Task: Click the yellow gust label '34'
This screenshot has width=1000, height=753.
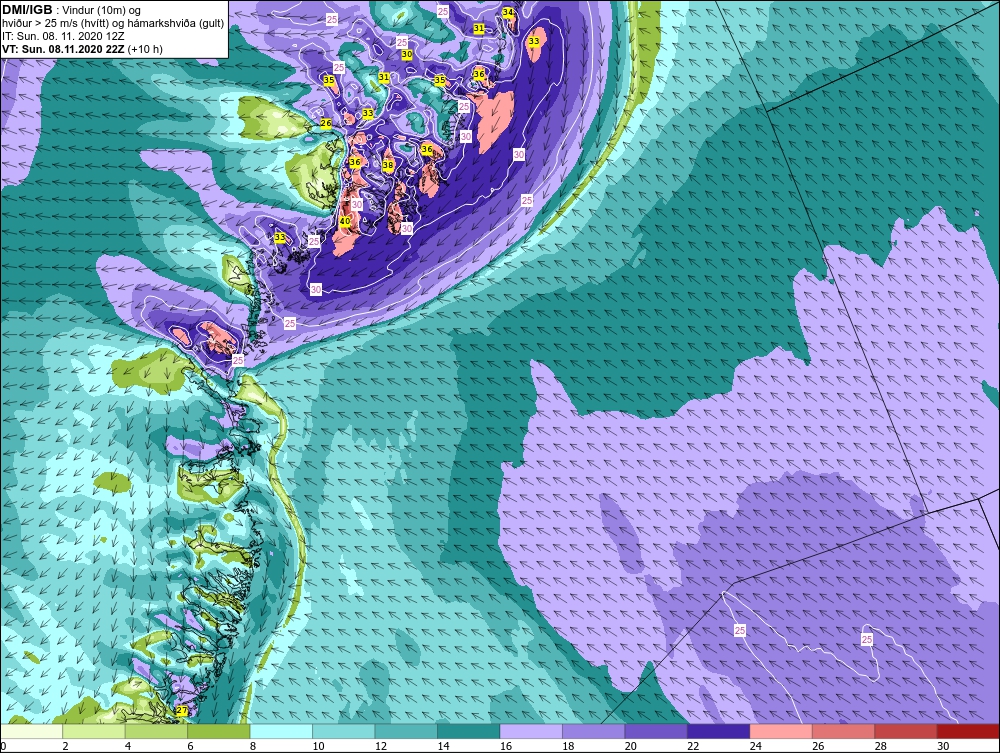Action: pyautogui.click(x=508, y=12)
